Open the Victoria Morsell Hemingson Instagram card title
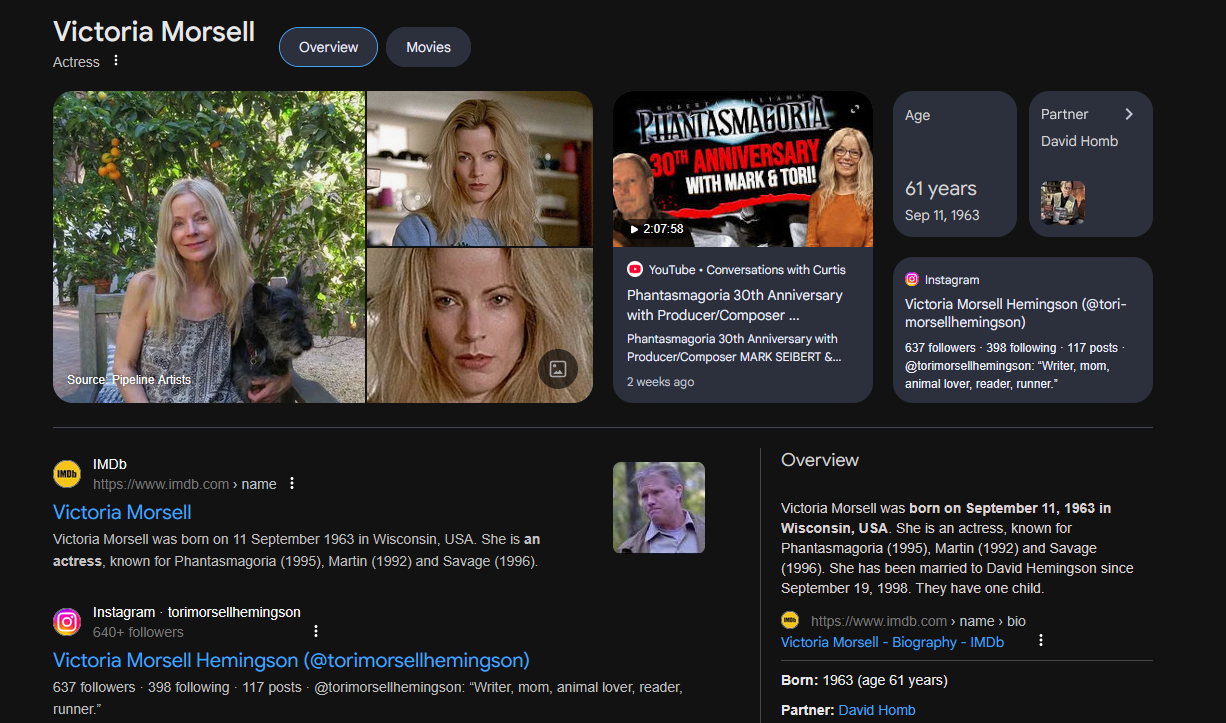1226x723 pixels. 1015,313
